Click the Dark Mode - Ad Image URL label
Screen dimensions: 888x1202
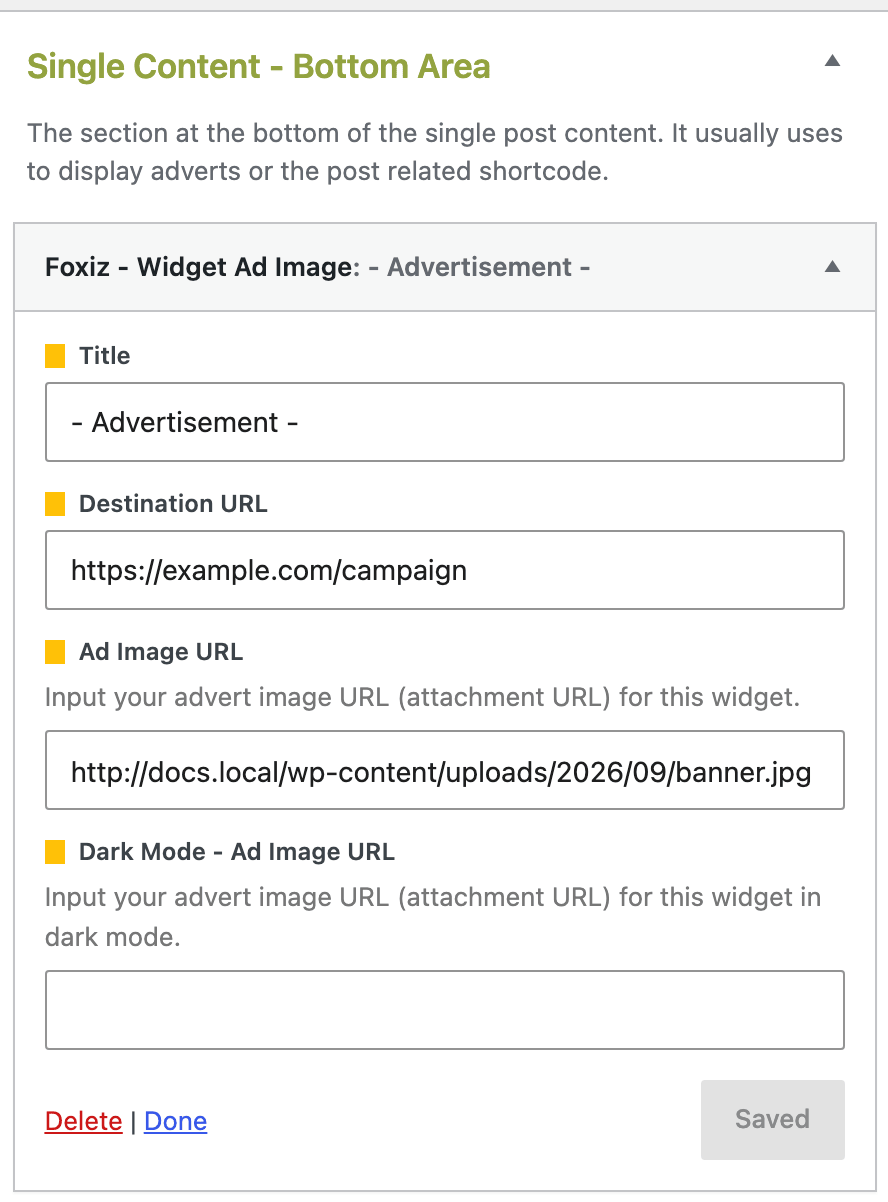237,852
